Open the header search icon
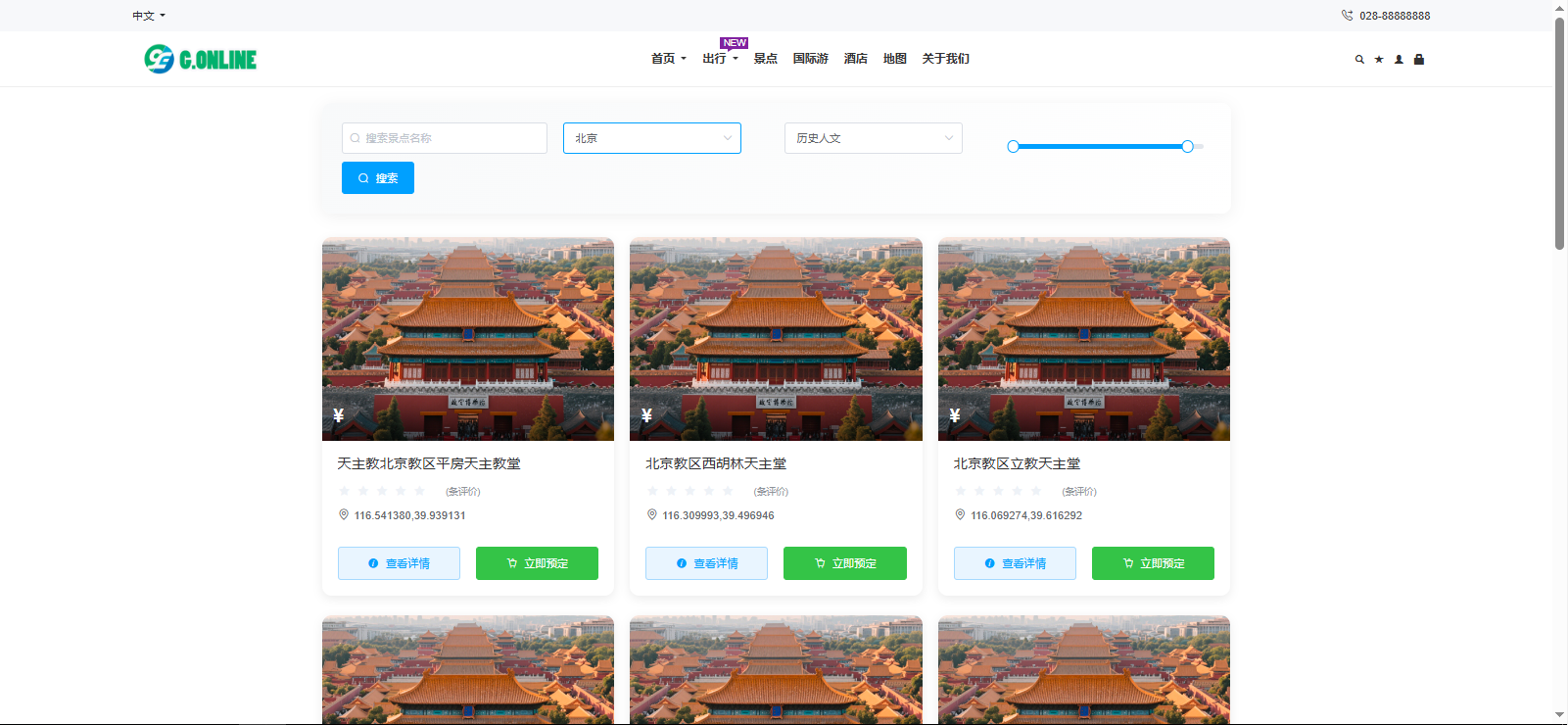The image size is (1568, 725). 1359,60
